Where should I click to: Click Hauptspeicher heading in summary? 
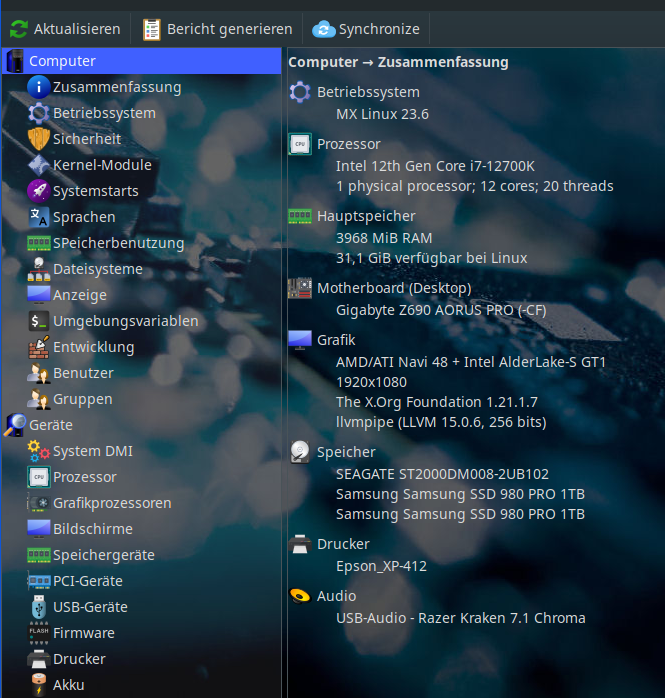coord(366,216)
